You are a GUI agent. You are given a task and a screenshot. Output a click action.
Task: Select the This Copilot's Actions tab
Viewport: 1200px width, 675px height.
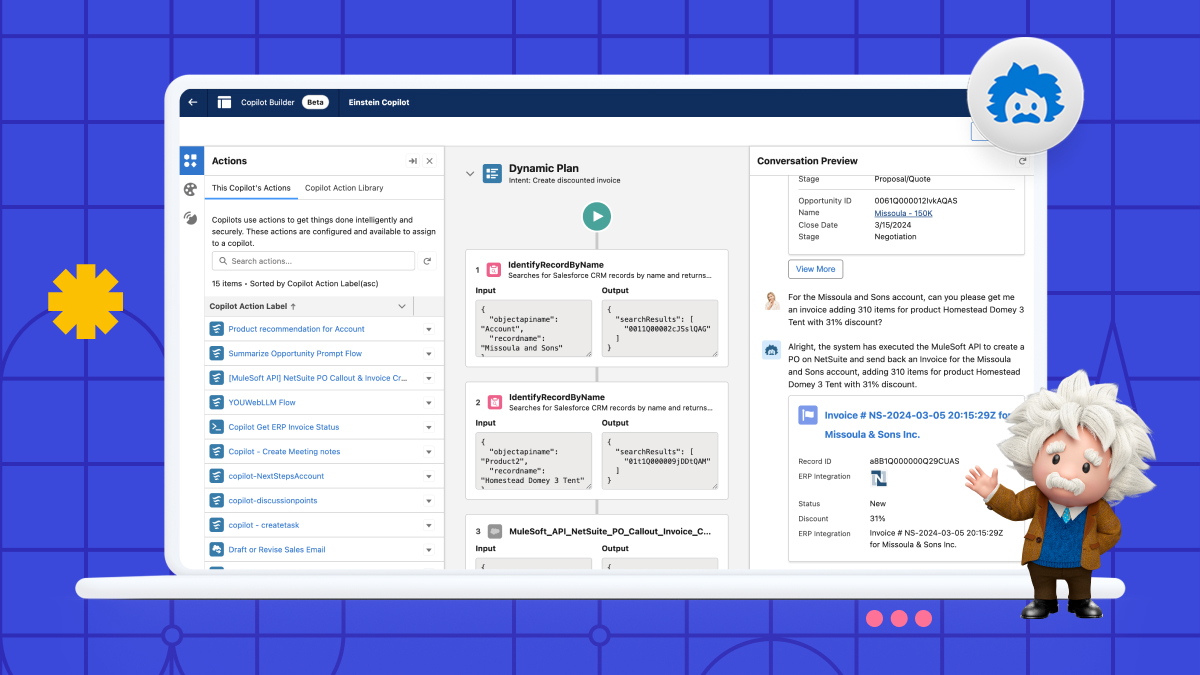pos(253,187)
